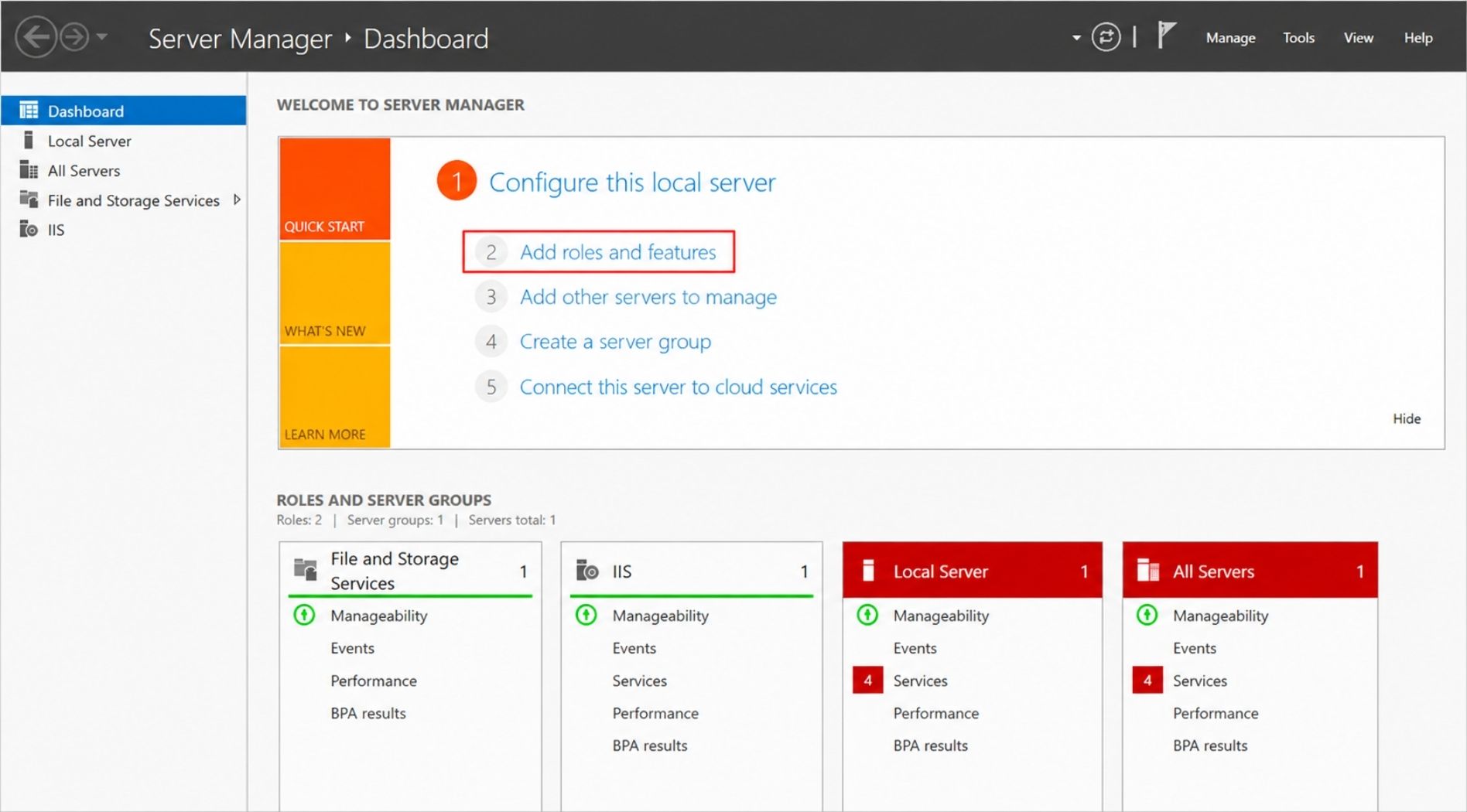Expand the File and Storage Services arrow
Viewport: 1467px width, 812px height.
[x=237, y=200]
